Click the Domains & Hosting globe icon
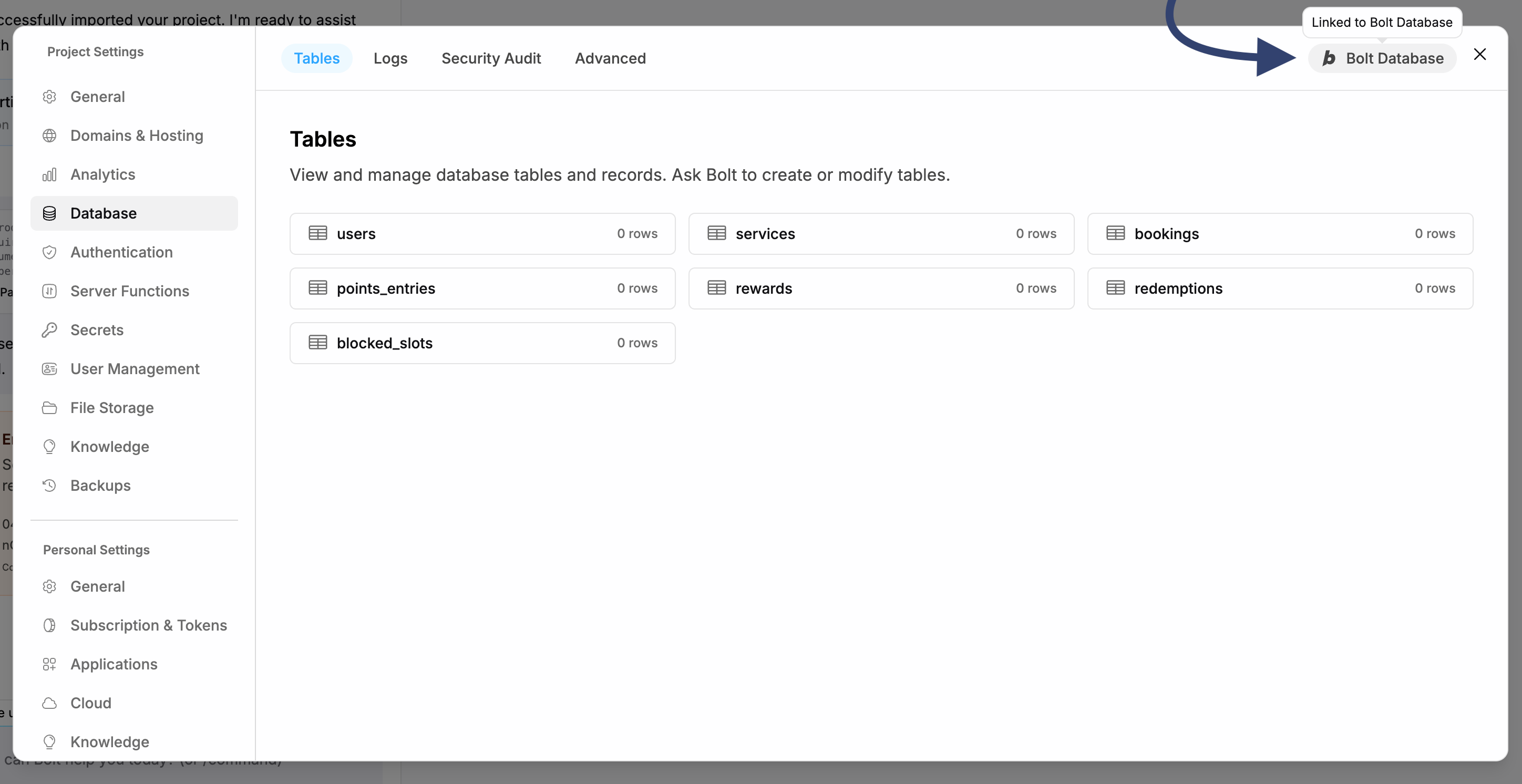 click(49, 135)
